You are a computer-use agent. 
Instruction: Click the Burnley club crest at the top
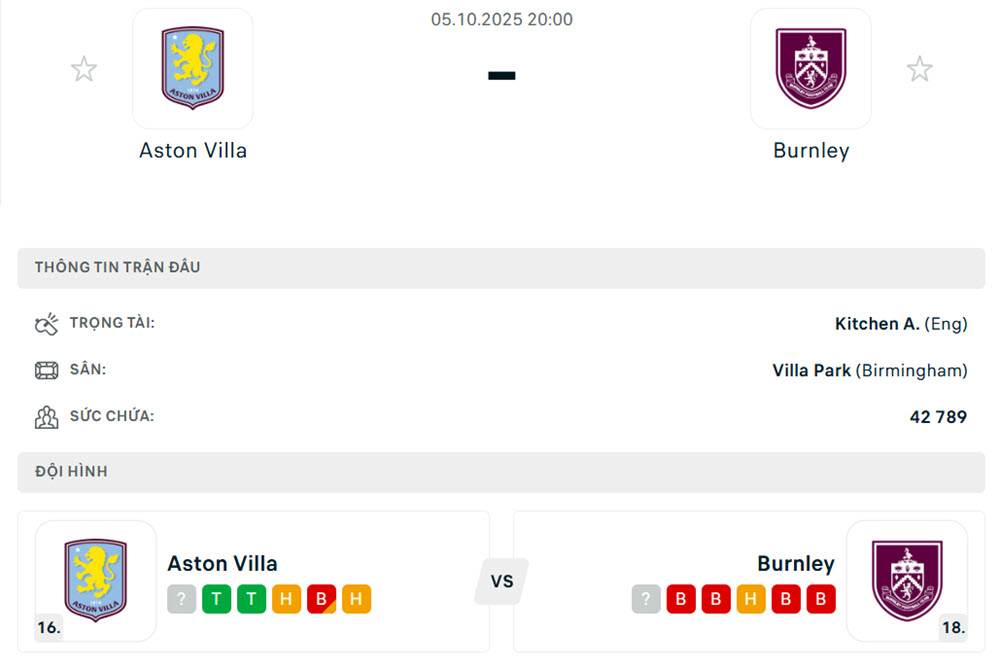point(811,68)
